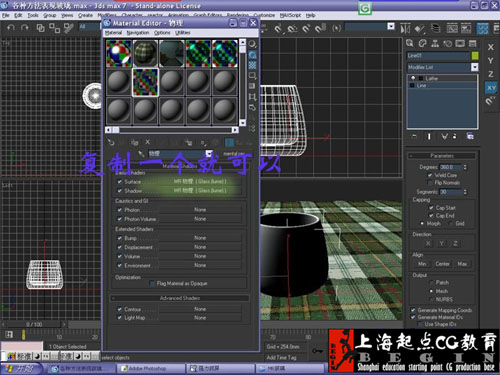Toggle the Photon Volume checkbox

click(119, 219)
